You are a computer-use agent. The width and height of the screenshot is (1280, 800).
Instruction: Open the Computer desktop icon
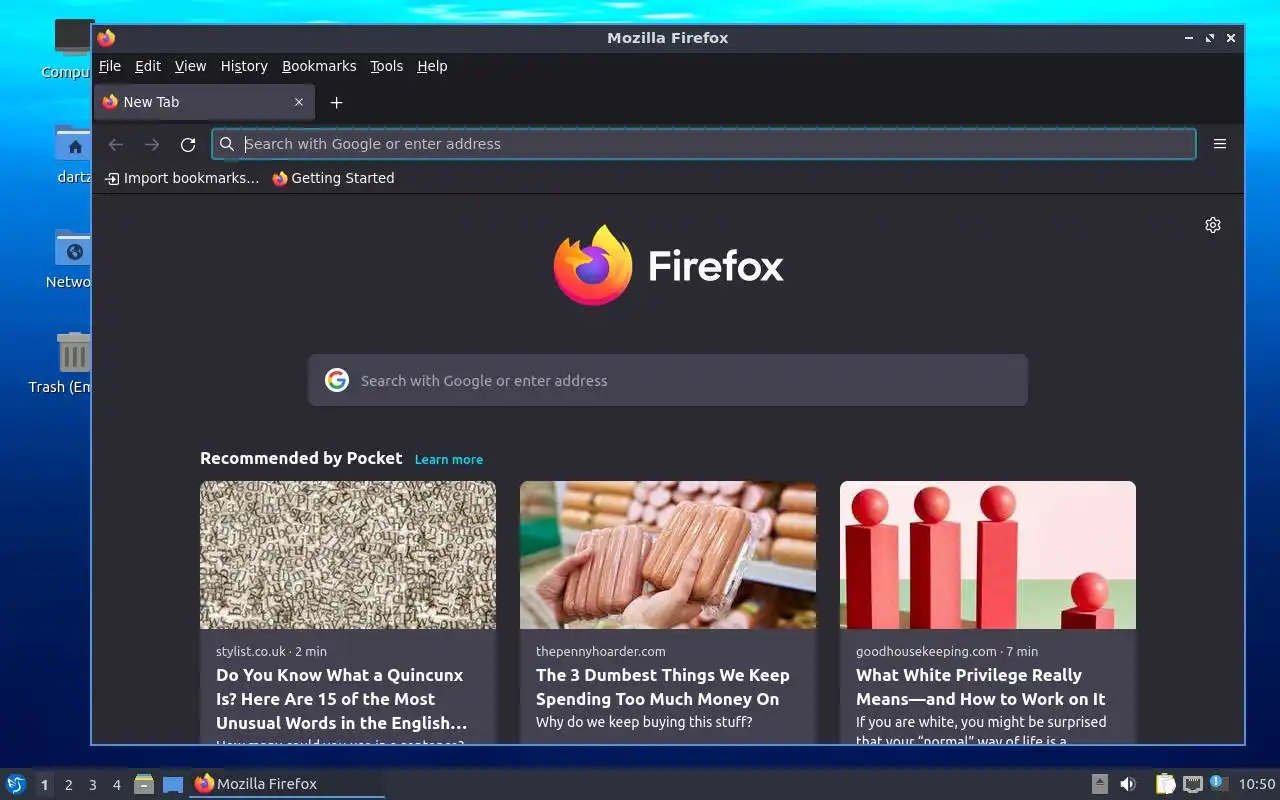tap(72, 48)
